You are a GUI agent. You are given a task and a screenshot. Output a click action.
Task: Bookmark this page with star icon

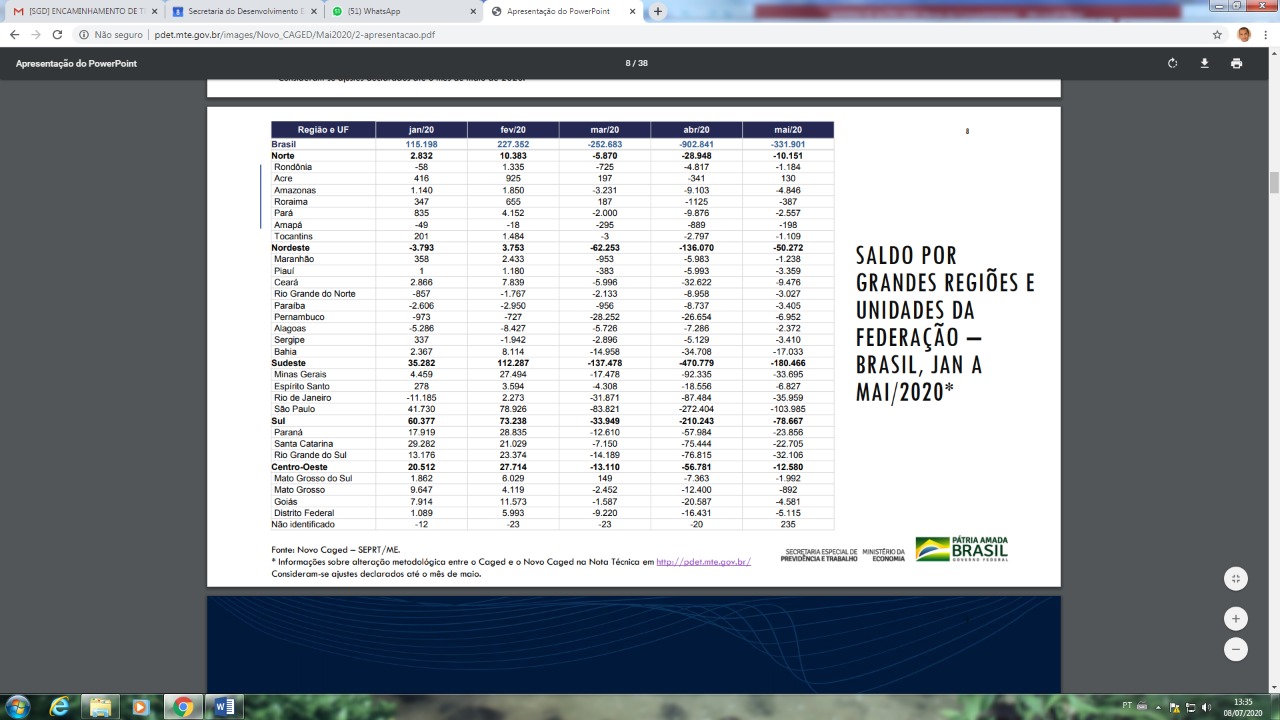(x=1217, y=34)
